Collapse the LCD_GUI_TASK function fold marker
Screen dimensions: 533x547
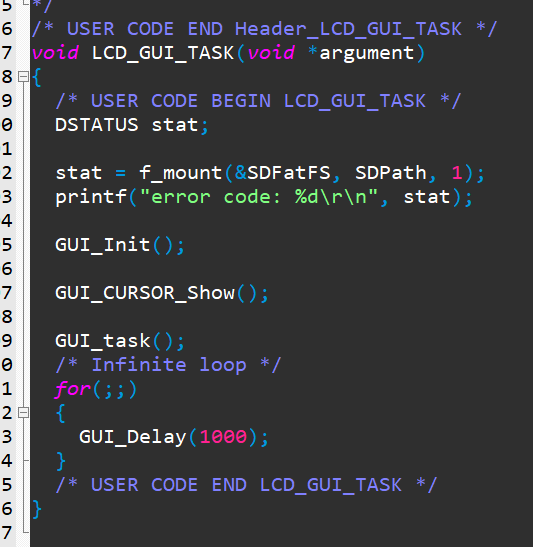tap(23, 76)
